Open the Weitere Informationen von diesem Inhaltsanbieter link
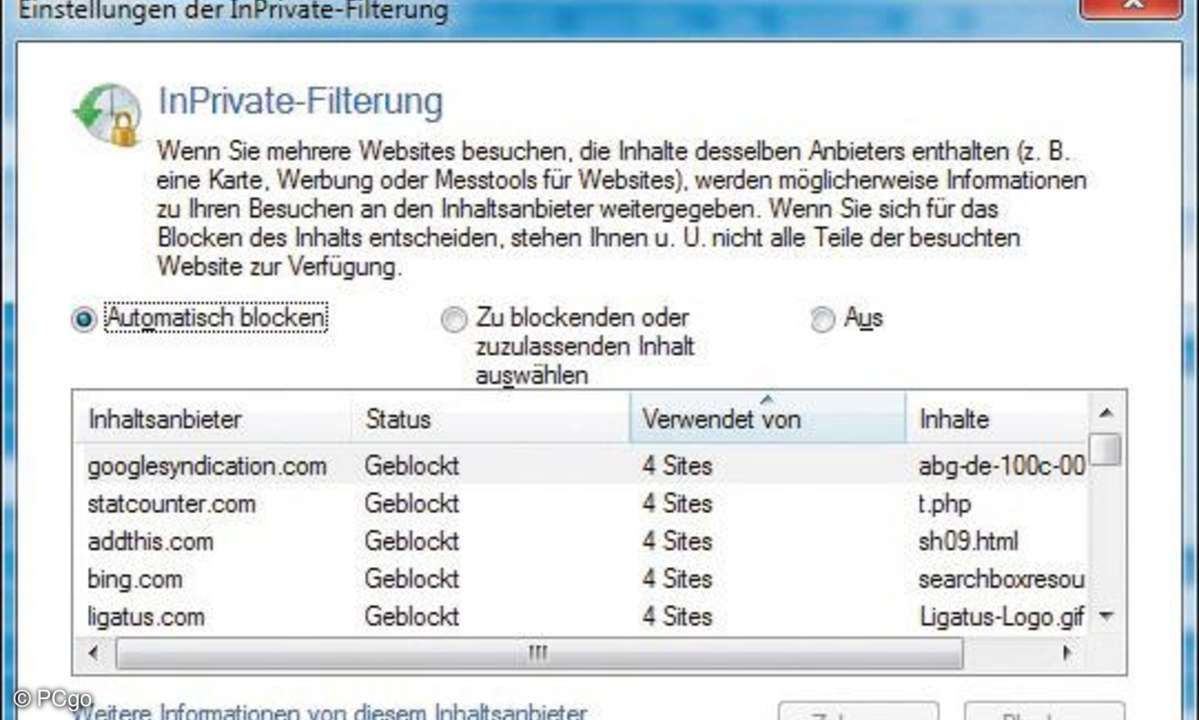This screenshot has height=720, width=1199. pyautogui.click(x=330, y=712)
